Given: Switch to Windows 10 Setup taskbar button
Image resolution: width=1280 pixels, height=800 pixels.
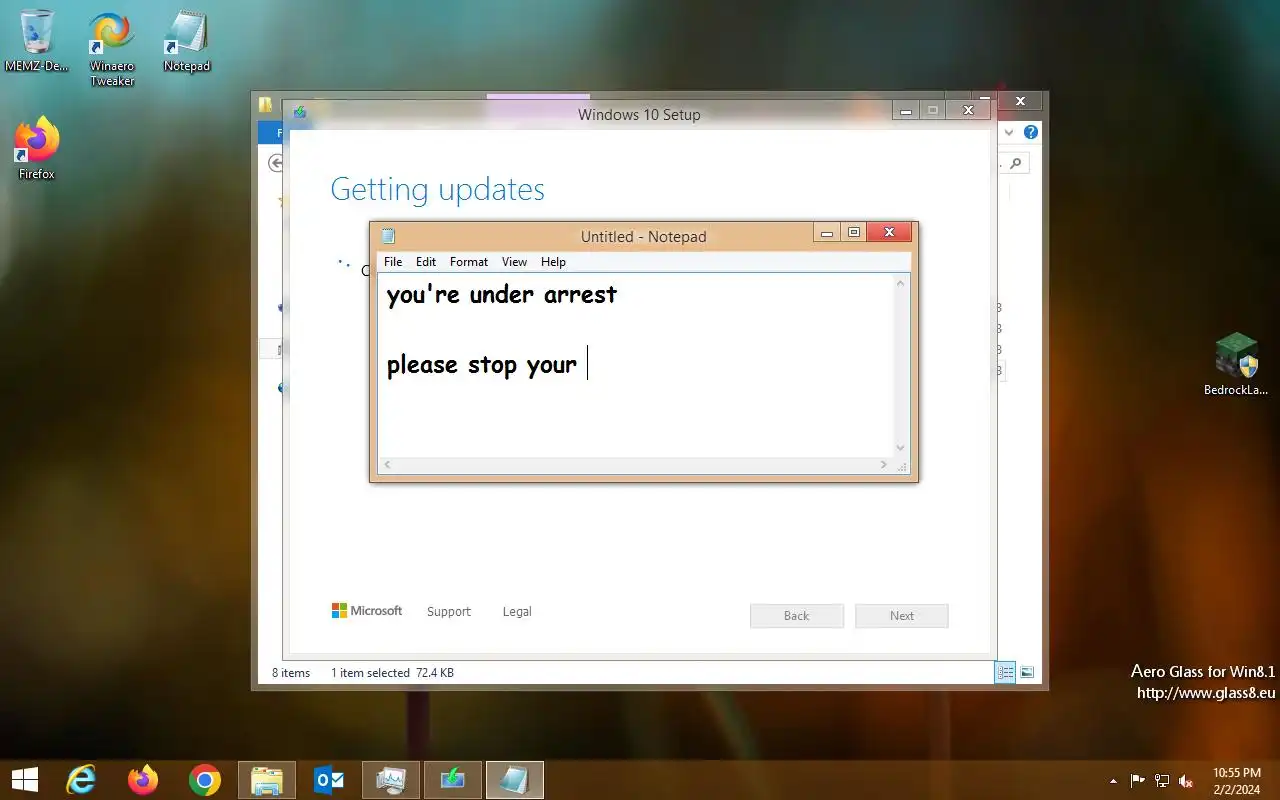Looking at the screenshot, I should click(x=453, y=780).
